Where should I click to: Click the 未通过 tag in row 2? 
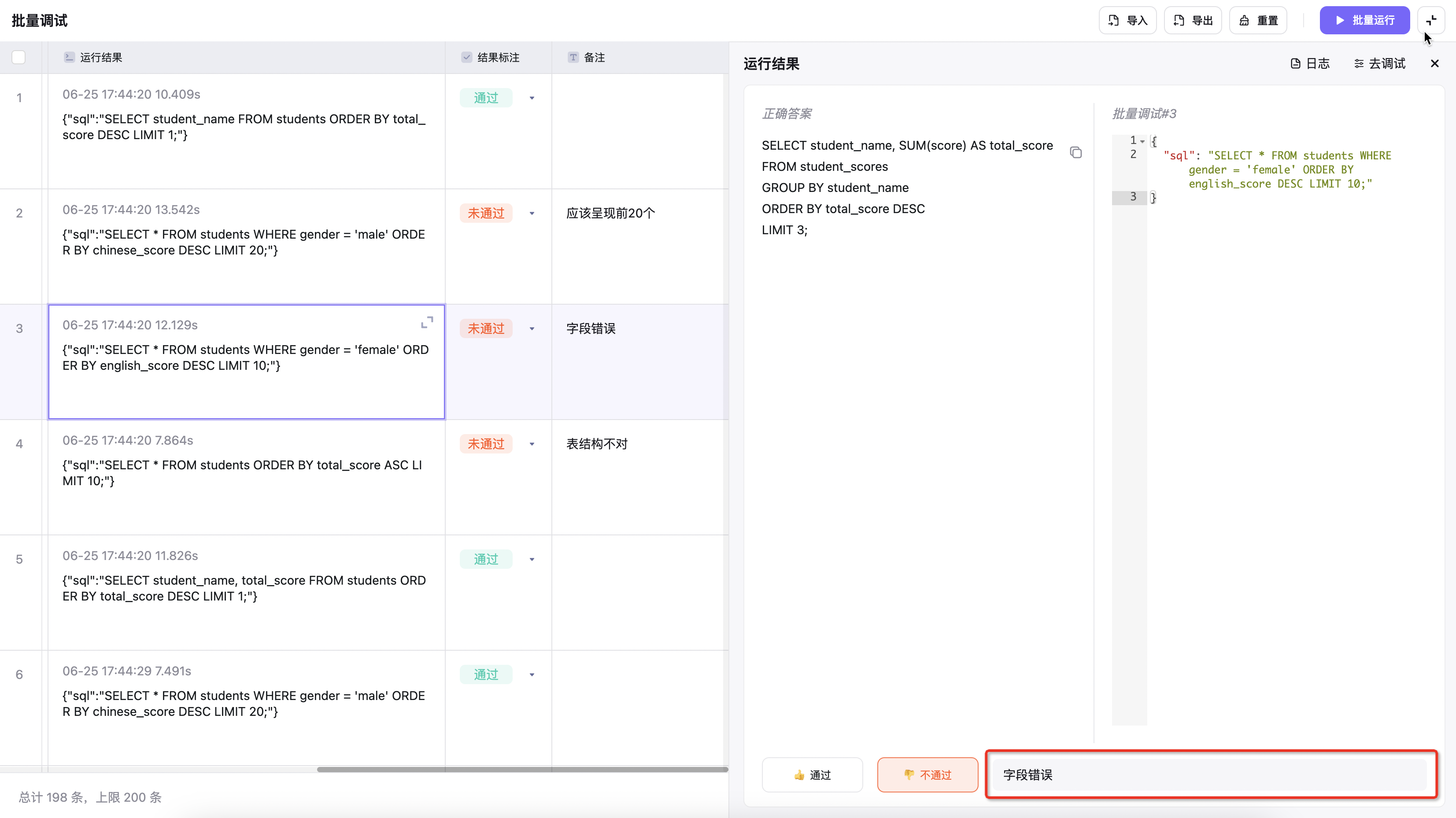tap(485, 214)
